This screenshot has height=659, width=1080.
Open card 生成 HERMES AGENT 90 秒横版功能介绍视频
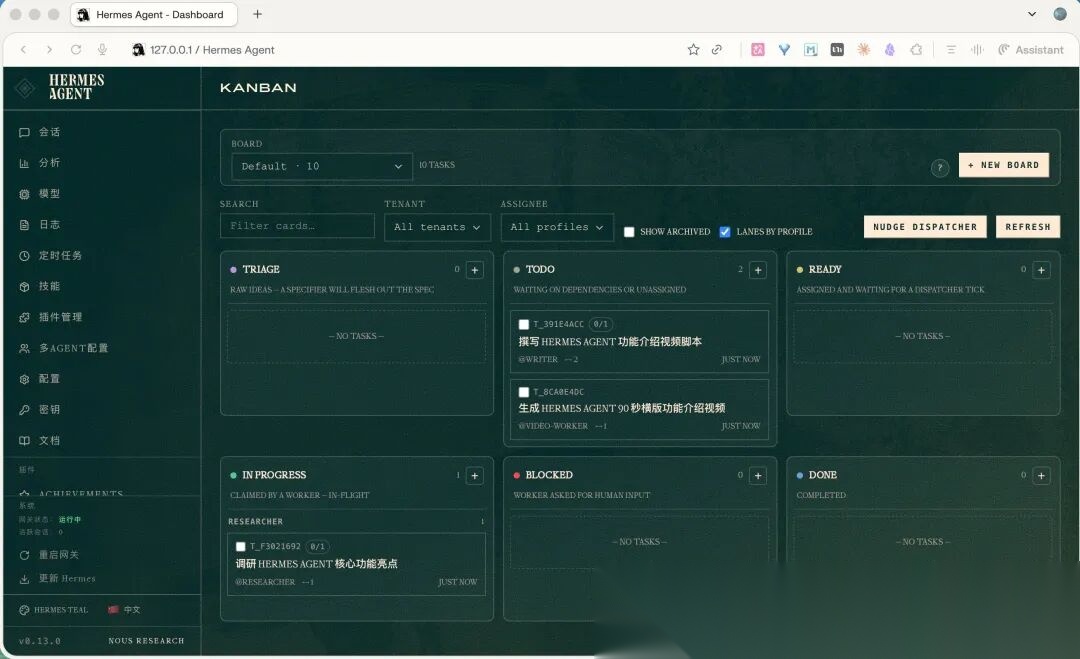tap(639, 409)
